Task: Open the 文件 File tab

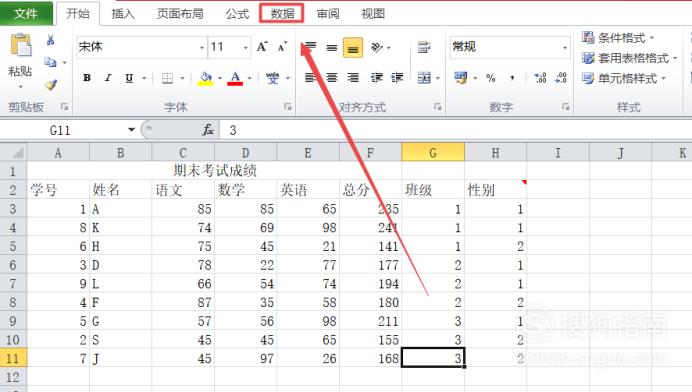Action: click(26, 14)
